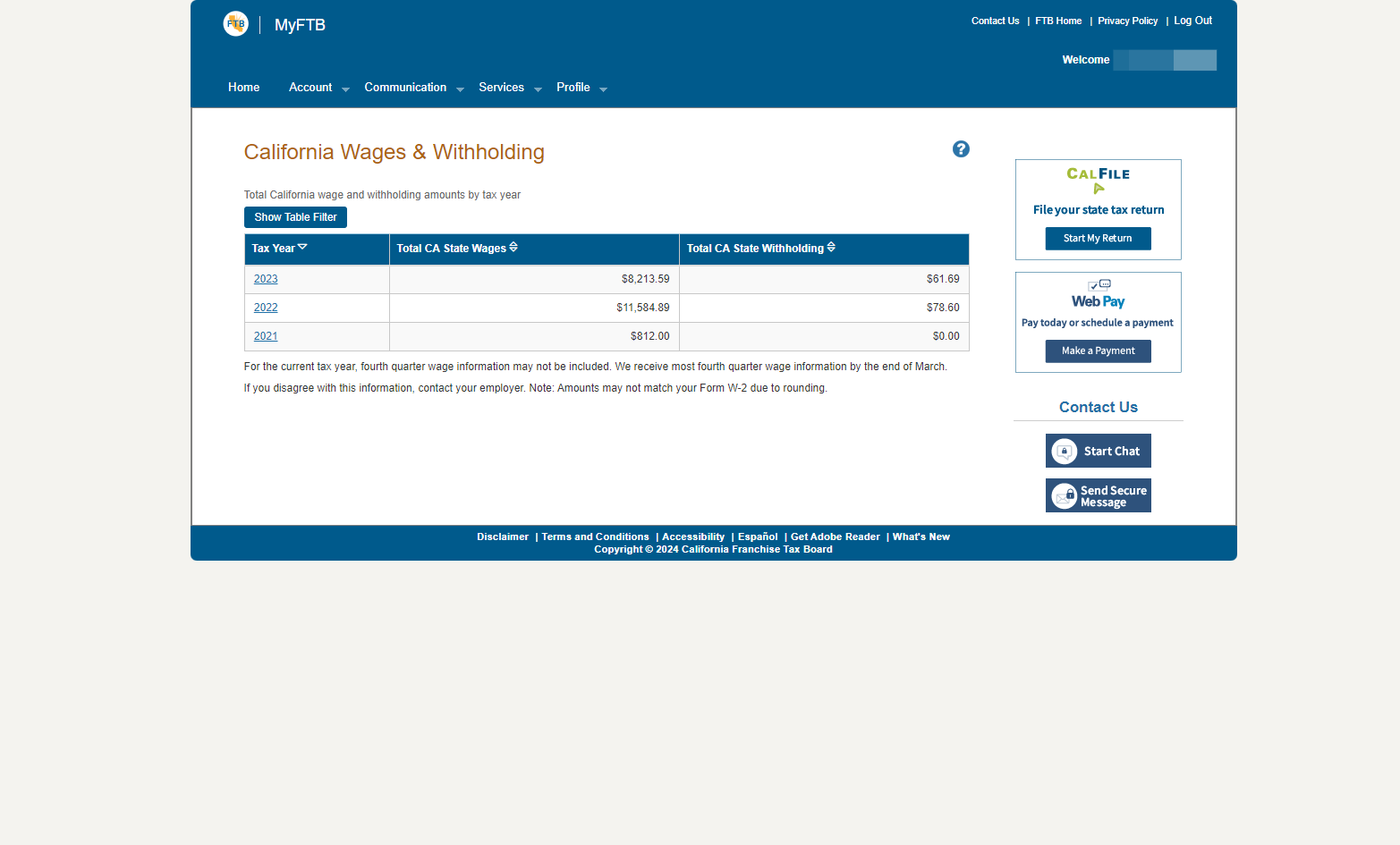Open Privacy Policy link
Viewport: 1400px width, 845px height.
pos(1127,21)
